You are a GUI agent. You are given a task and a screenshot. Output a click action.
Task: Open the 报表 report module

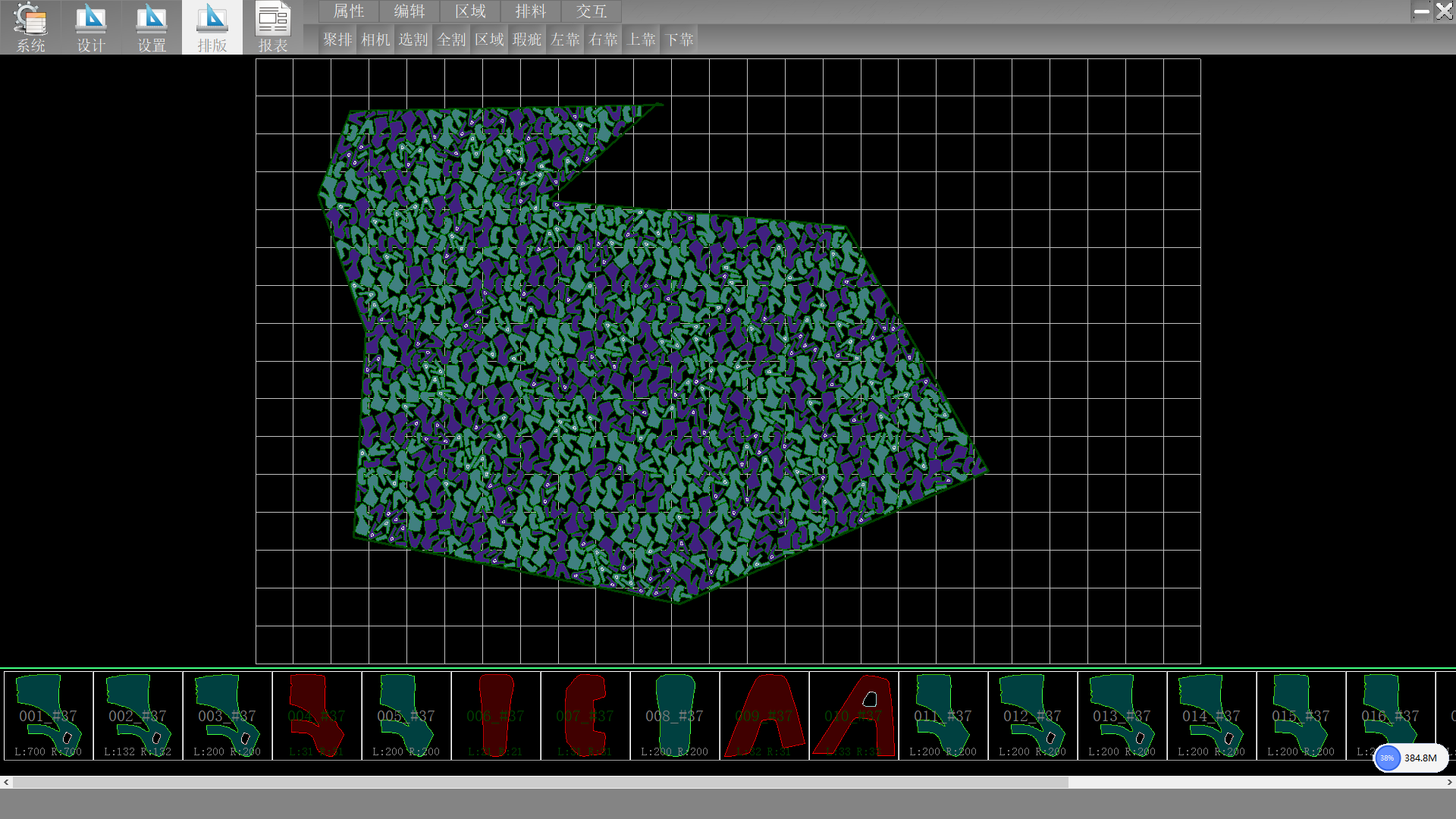[273, 27]
